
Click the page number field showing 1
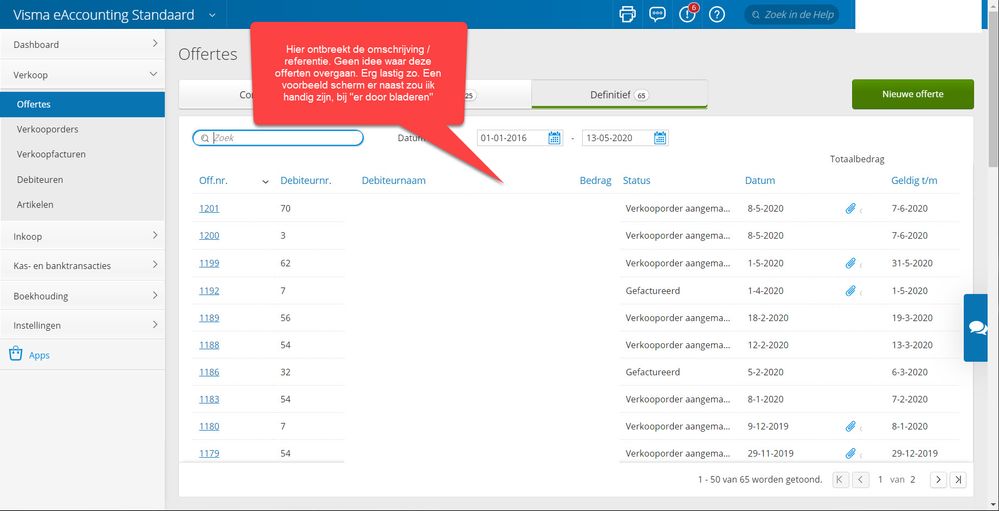coord(880,480)
